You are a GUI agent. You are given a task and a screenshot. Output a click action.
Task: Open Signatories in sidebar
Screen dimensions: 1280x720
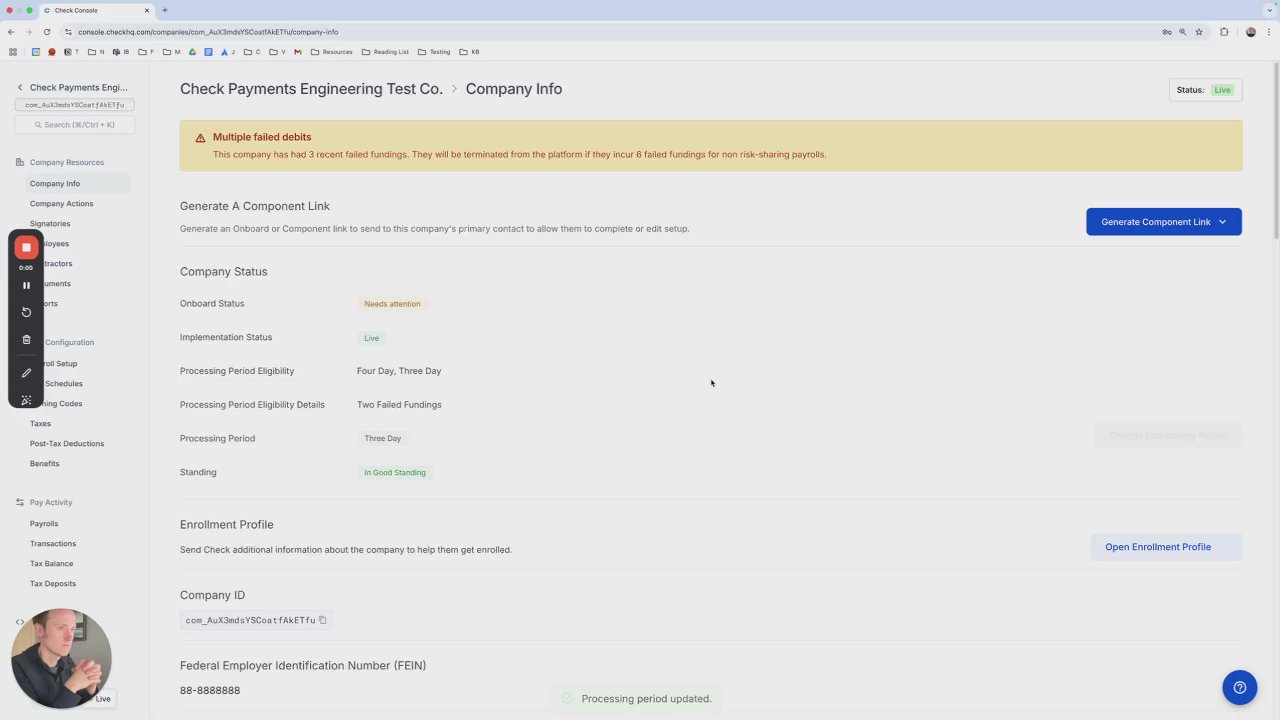pyautogui.click(x=50, y=224)
